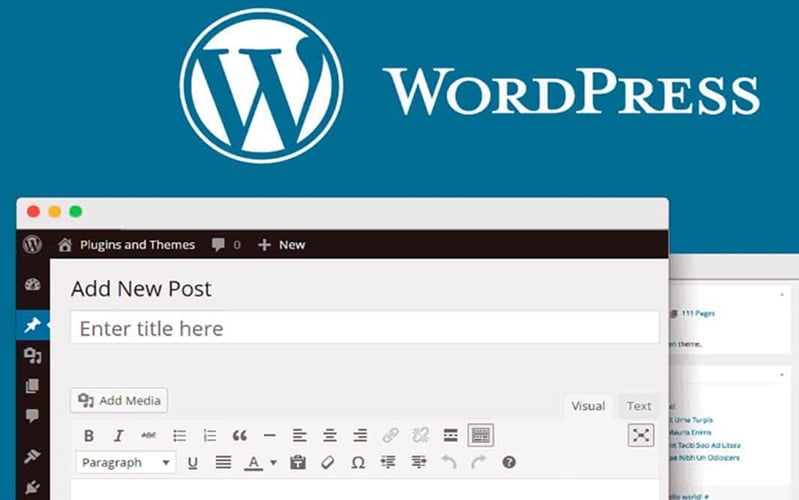Collapse the panel containing '111 Pages'
799x500 pixels.
tap(782, 295)
